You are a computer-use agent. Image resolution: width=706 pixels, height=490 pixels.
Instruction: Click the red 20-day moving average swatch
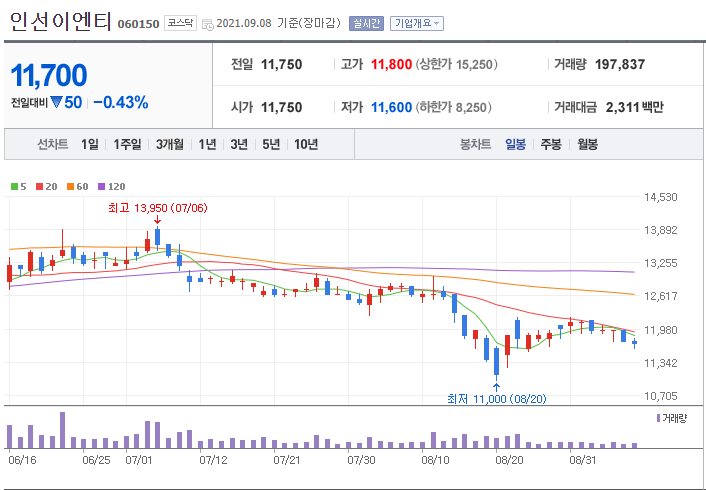40,186
